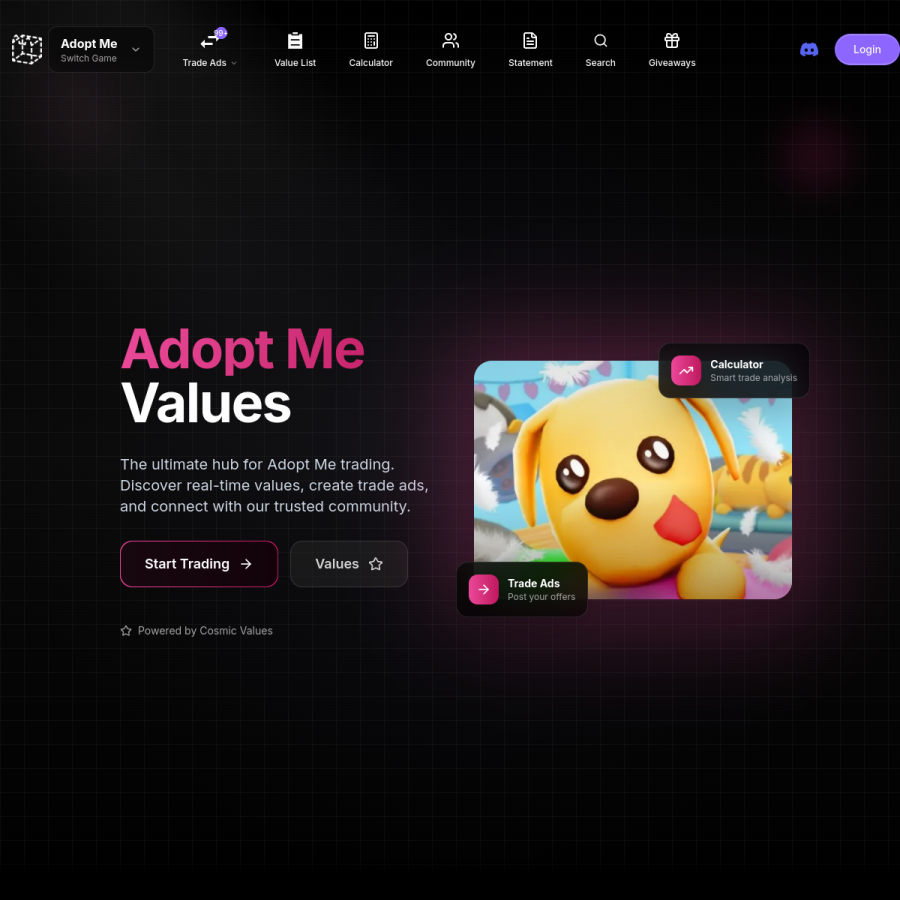Open the Giveaways nav label

pos(672,63)
